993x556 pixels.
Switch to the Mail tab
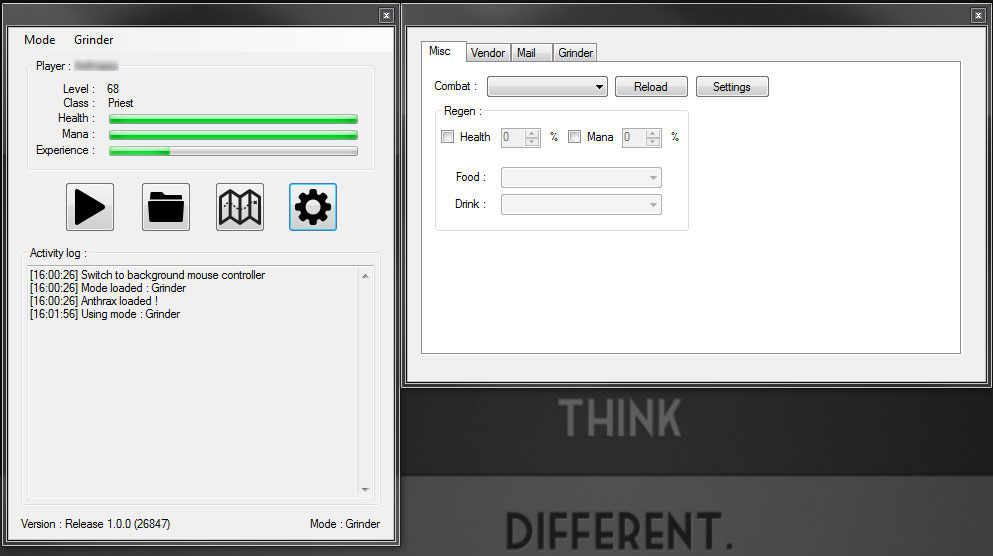526,53
